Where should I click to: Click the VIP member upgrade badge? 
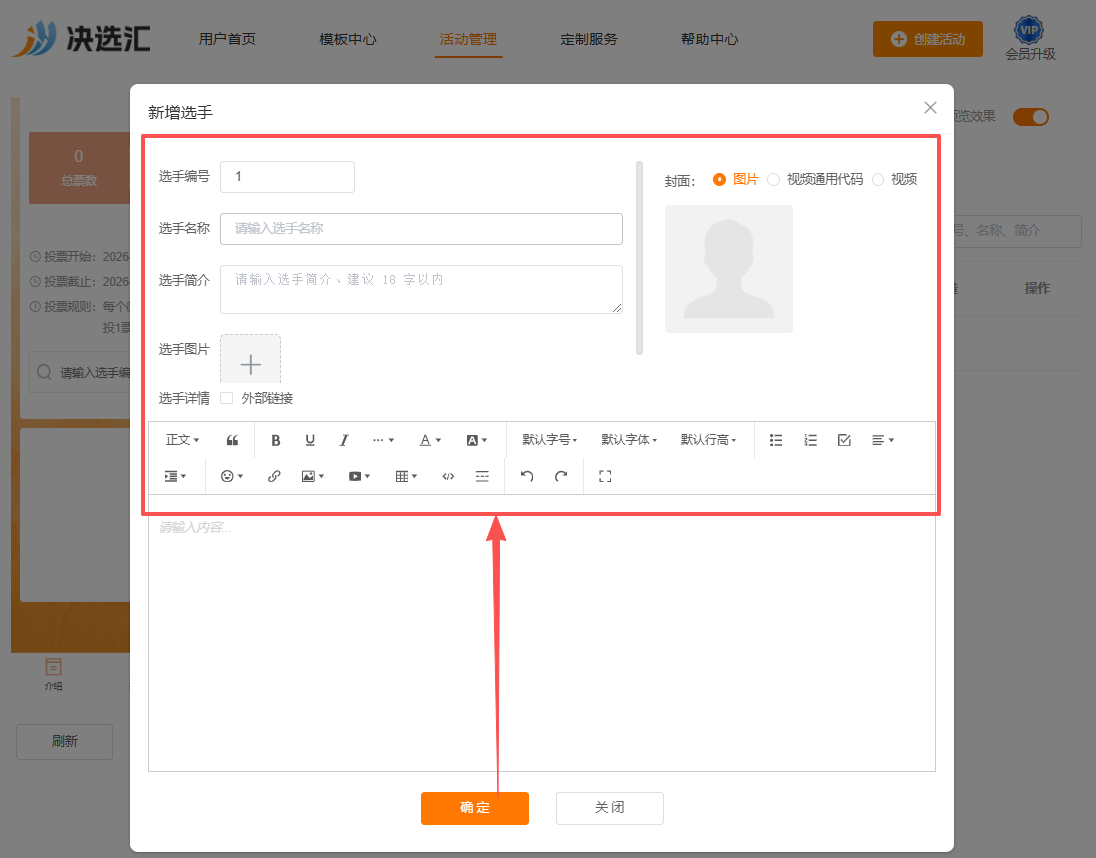(1029, 29)
